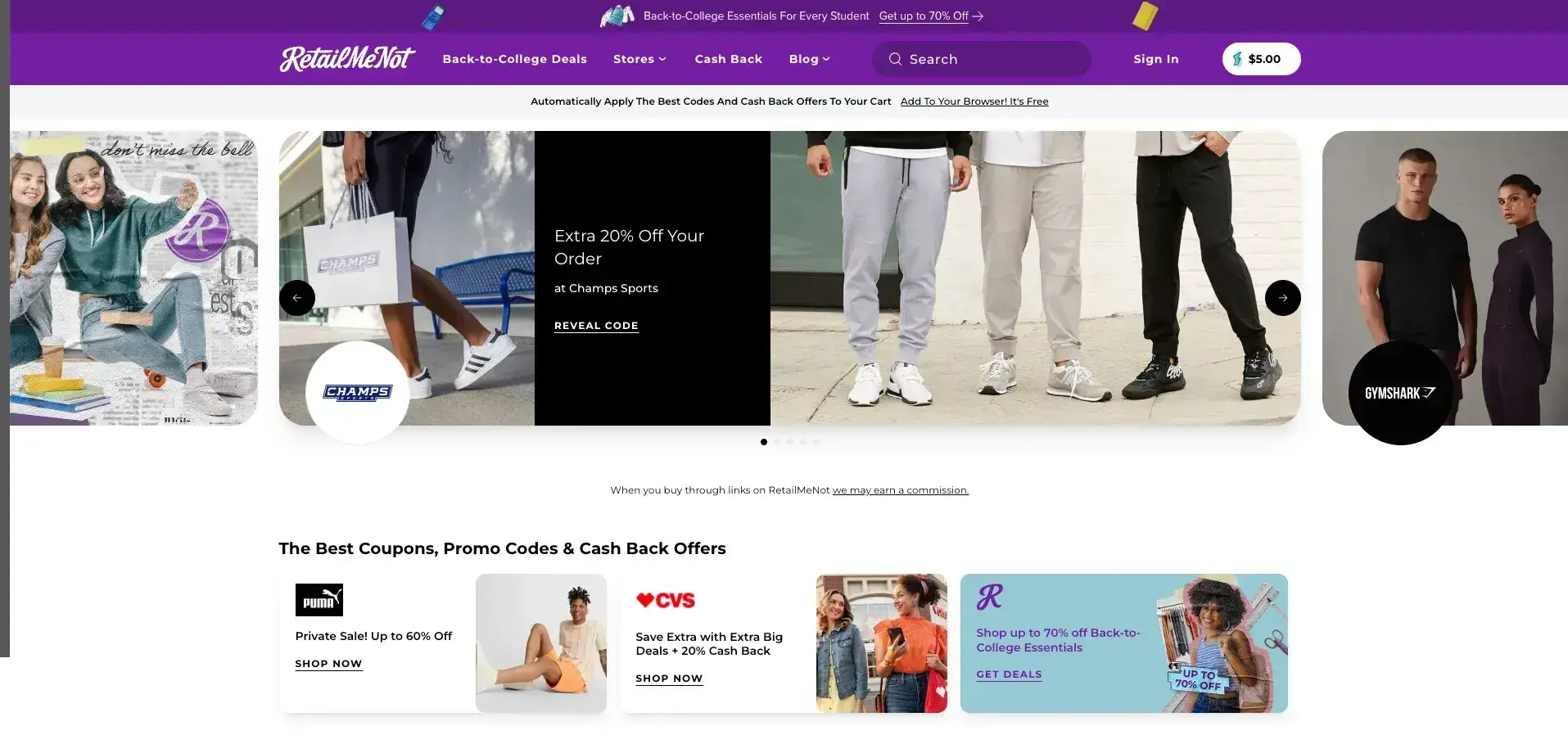1568x735 pixels.
Task: Select the first carousel pagination dot
Action: (764, 442)
